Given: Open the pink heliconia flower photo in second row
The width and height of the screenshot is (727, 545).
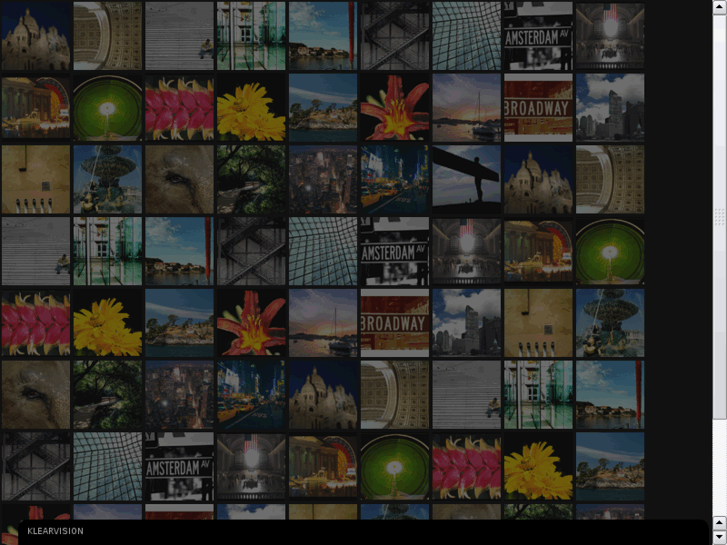Looking at the screenshot, I should pos(179,108).
